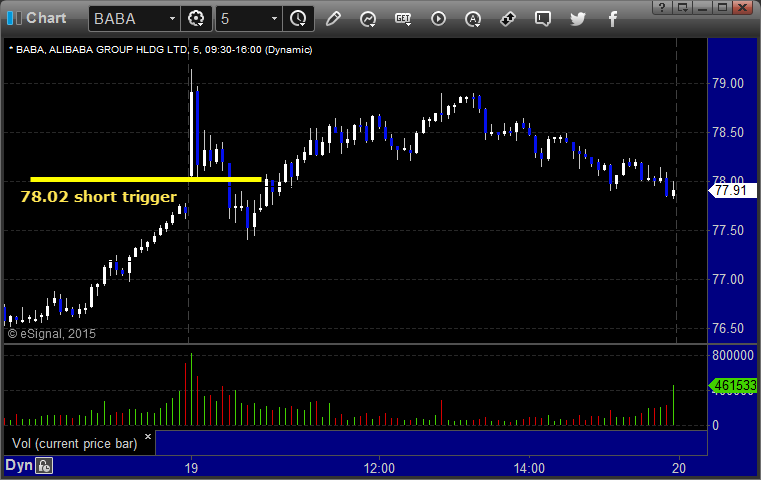761x480 pixels.
Task: Click the 14:00 time axis label
Action: click(529, 468)
